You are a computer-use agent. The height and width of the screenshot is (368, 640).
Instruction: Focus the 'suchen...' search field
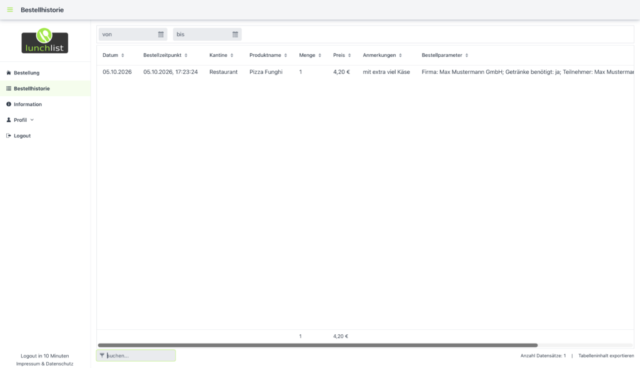pyautogui.click(x=136, y=355)
